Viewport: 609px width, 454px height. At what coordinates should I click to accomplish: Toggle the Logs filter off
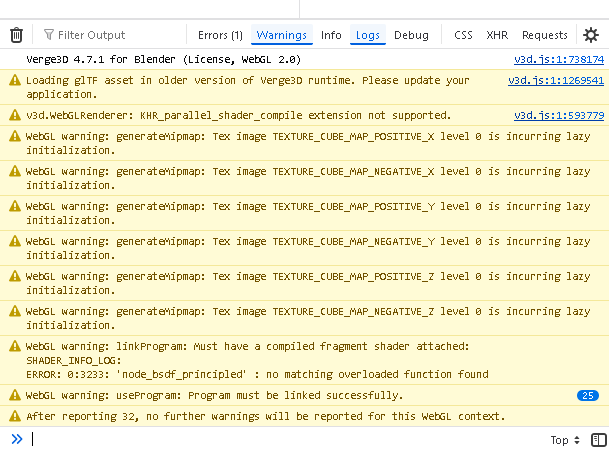coord(367,35)
